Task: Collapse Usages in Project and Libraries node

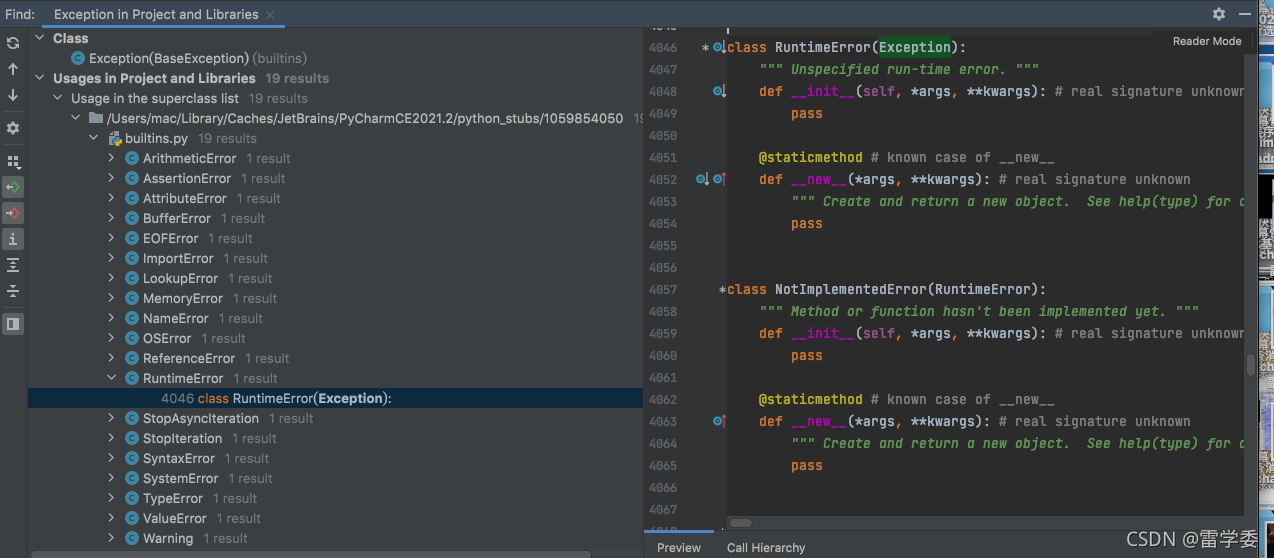Action: click(40, 78)
